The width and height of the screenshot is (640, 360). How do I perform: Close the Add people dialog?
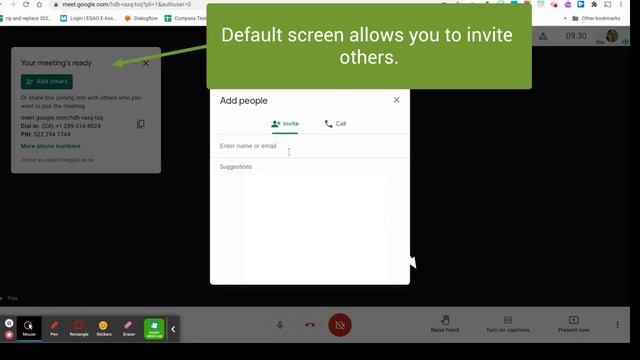(396, 100)
